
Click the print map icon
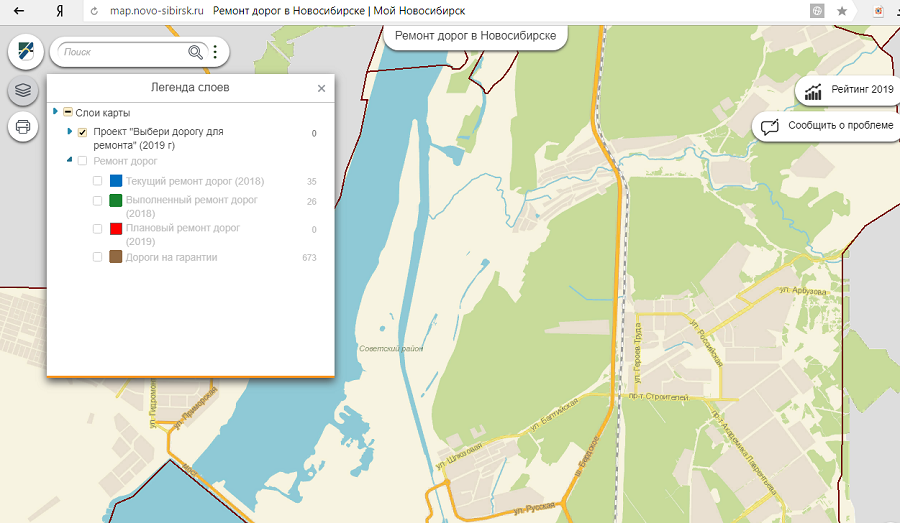23,127
